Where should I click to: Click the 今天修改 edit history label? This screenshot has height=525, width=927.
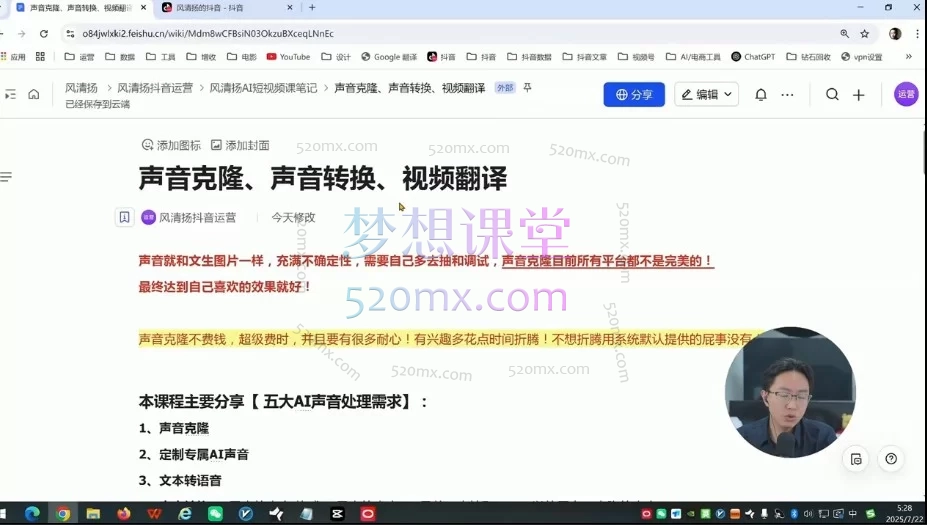coord(293,218)
